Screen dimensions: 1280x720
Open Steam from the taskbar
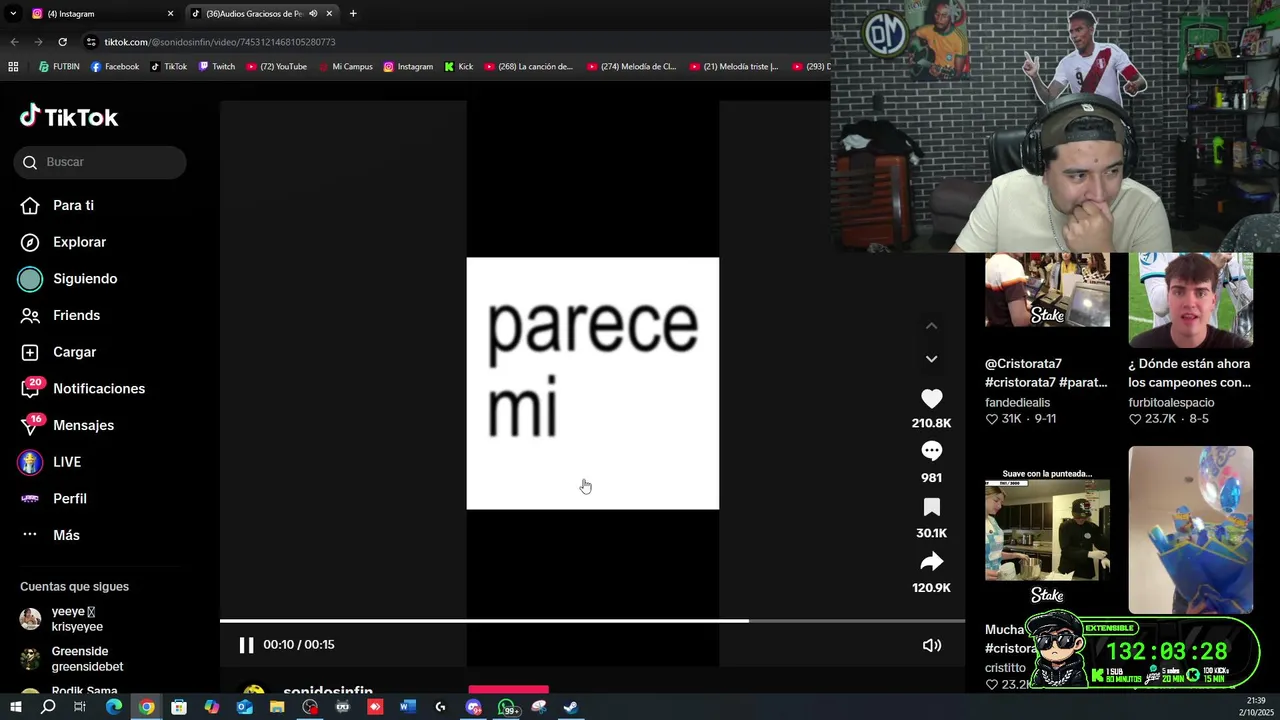(570, 707)
